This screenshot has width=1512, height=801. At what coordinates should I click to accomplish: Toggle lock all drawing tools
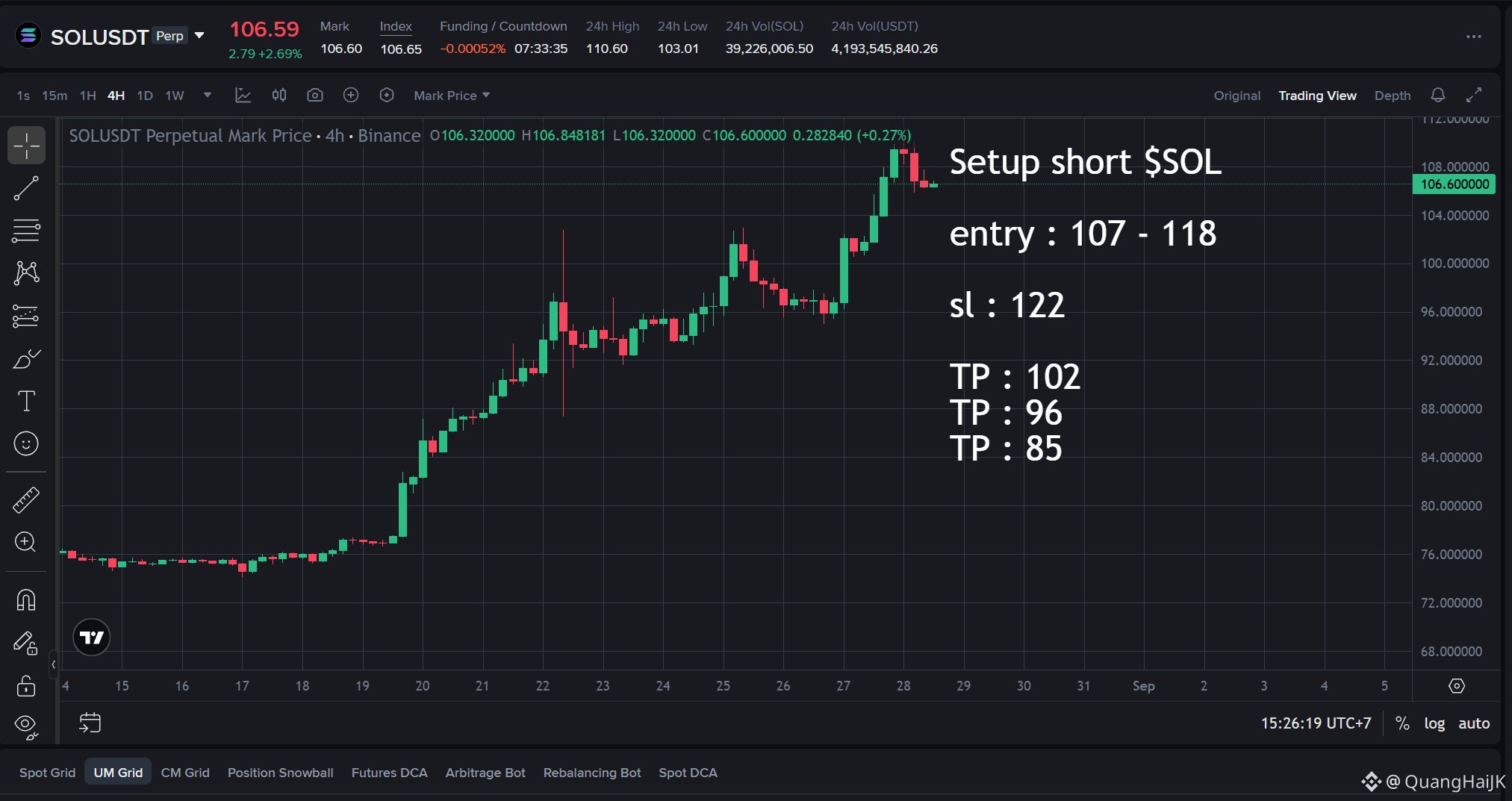(x=26, y=685)
